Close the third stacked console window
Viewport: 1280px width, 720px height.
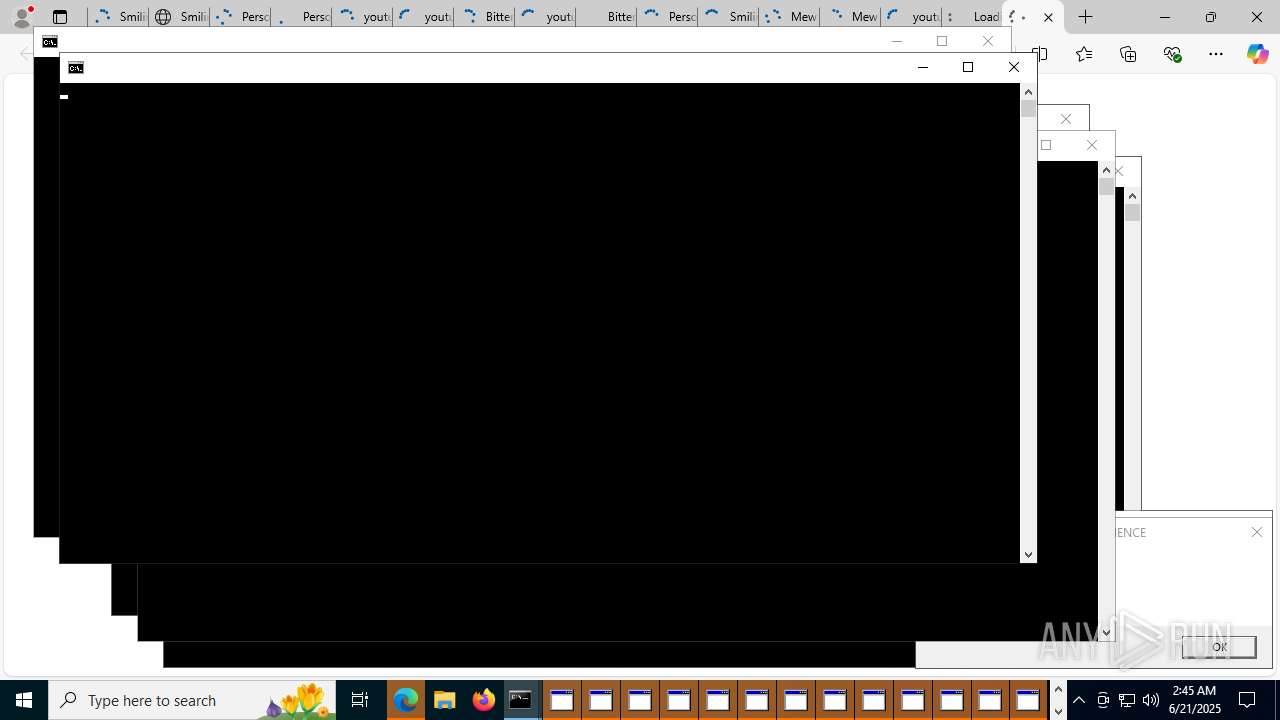1065,119
